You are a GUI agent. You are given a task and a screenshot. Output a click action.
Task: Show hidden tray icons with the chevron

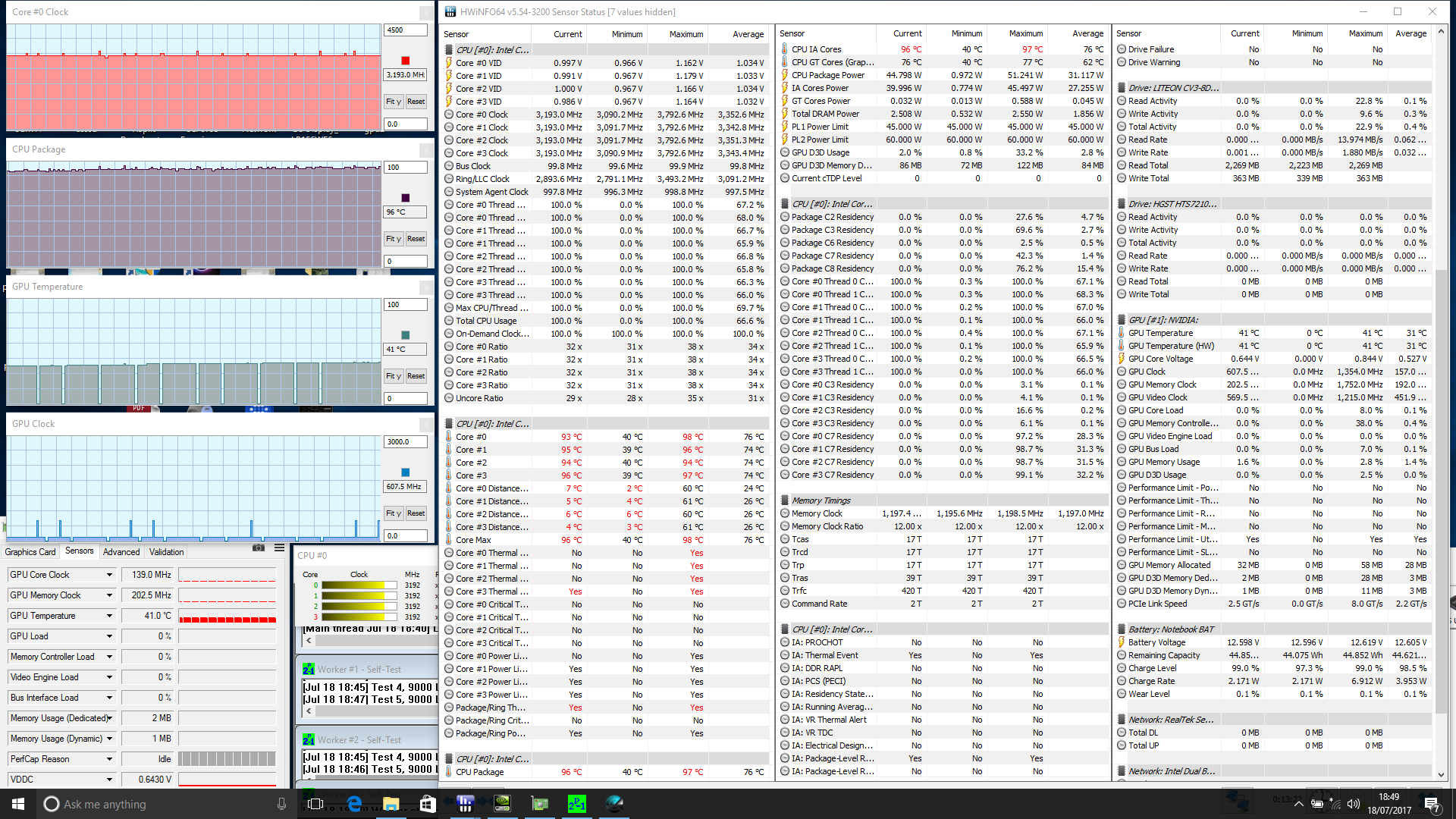tap(1298, 805)
